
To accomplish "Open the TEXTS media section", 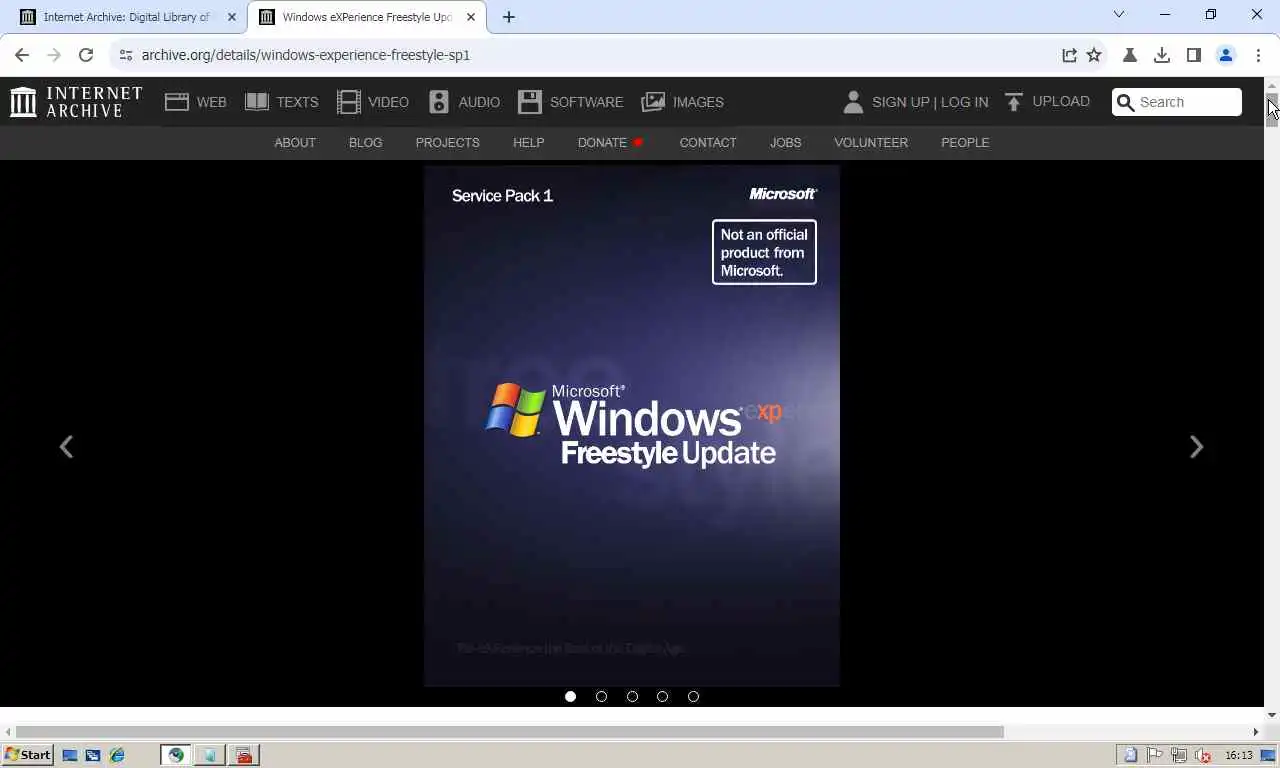I will [282, 102].
